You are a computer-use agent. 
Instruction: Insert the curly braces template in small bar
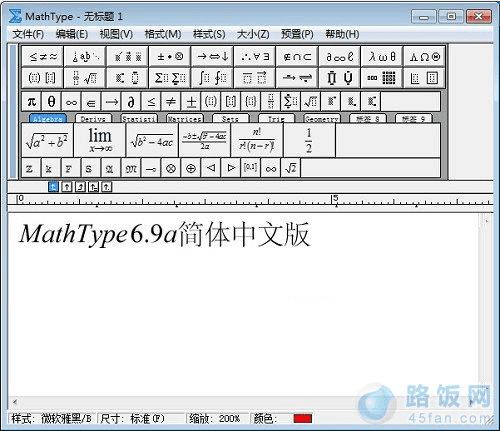(251, 102)
